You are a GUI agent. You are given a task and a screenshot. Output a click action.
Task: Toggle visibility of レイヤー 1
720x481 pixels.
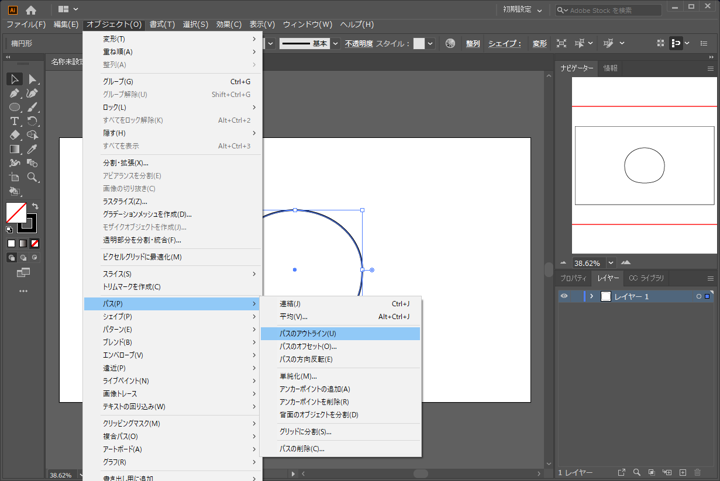click(564, 296)
